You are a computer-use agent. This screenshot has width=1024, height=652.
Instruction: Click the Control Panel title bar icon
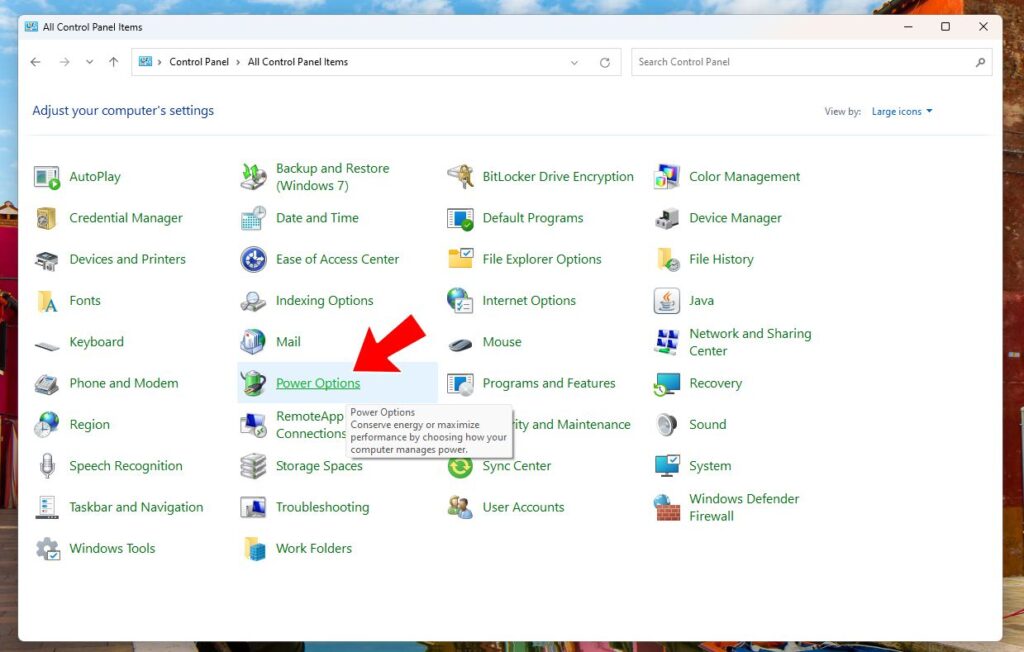click(x=31, y=27)
